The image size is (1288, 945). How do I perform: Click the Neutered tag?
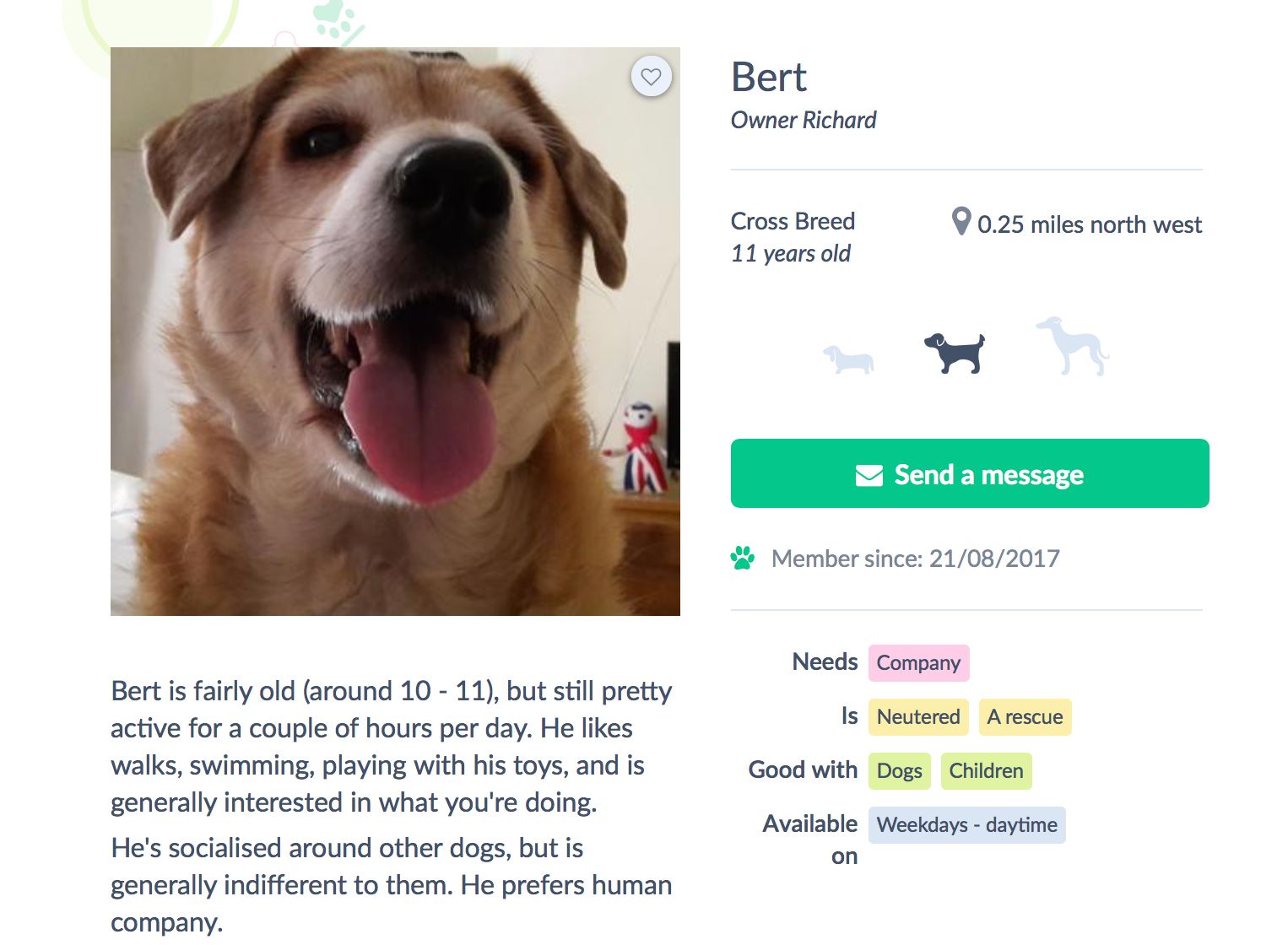tap(918, 717)
